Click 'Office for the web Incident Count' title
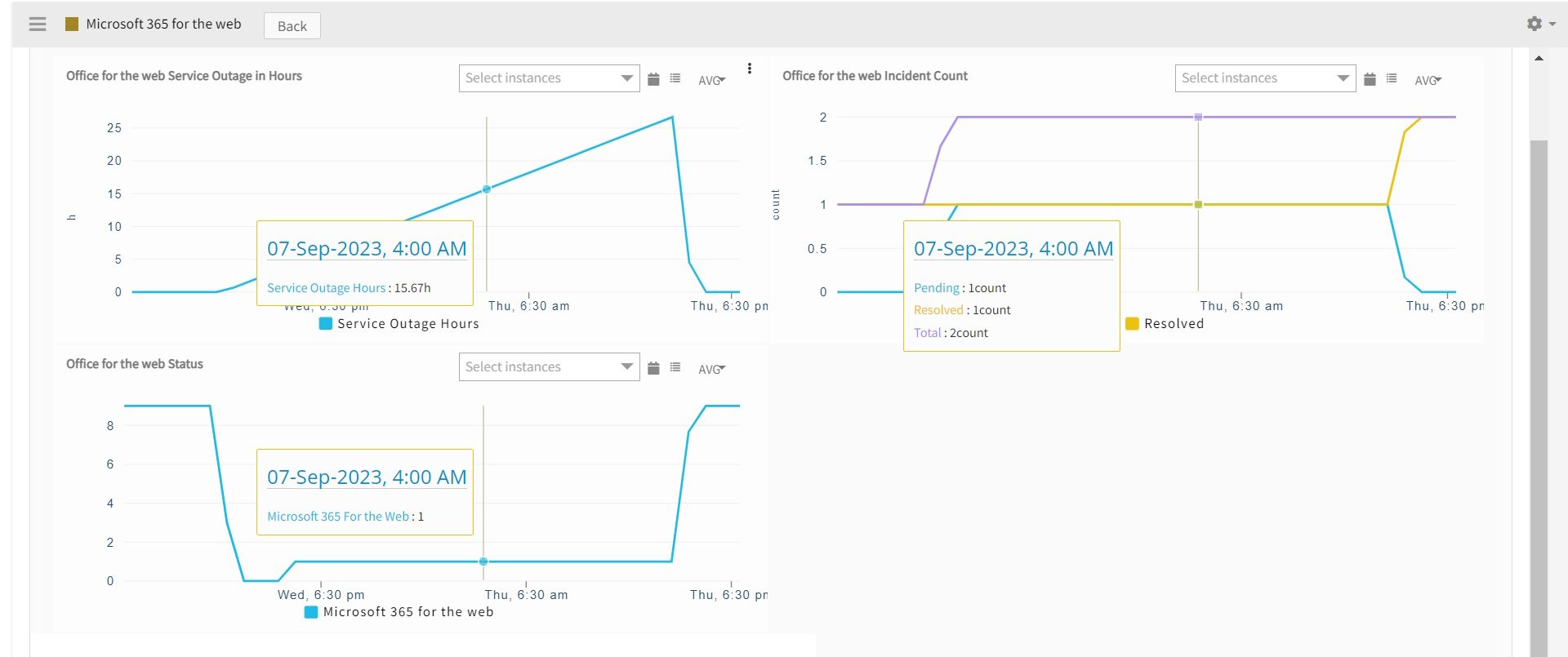This screenshot has height=657, width=1568. coord(875,76)
